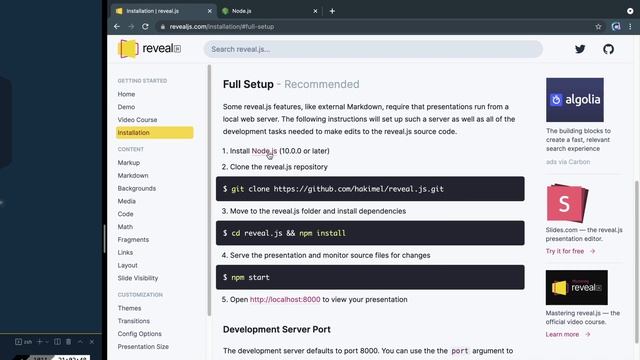Kill the terminal using the trash icon
Screen dimensions: 640x360
pyautogui.click(x=69, y=342)
